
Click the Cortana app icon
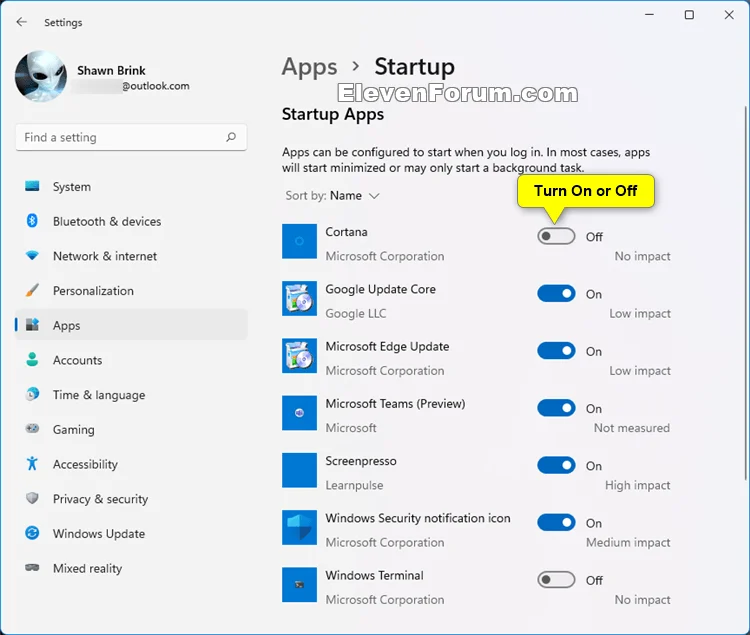[x=299, y=241]
